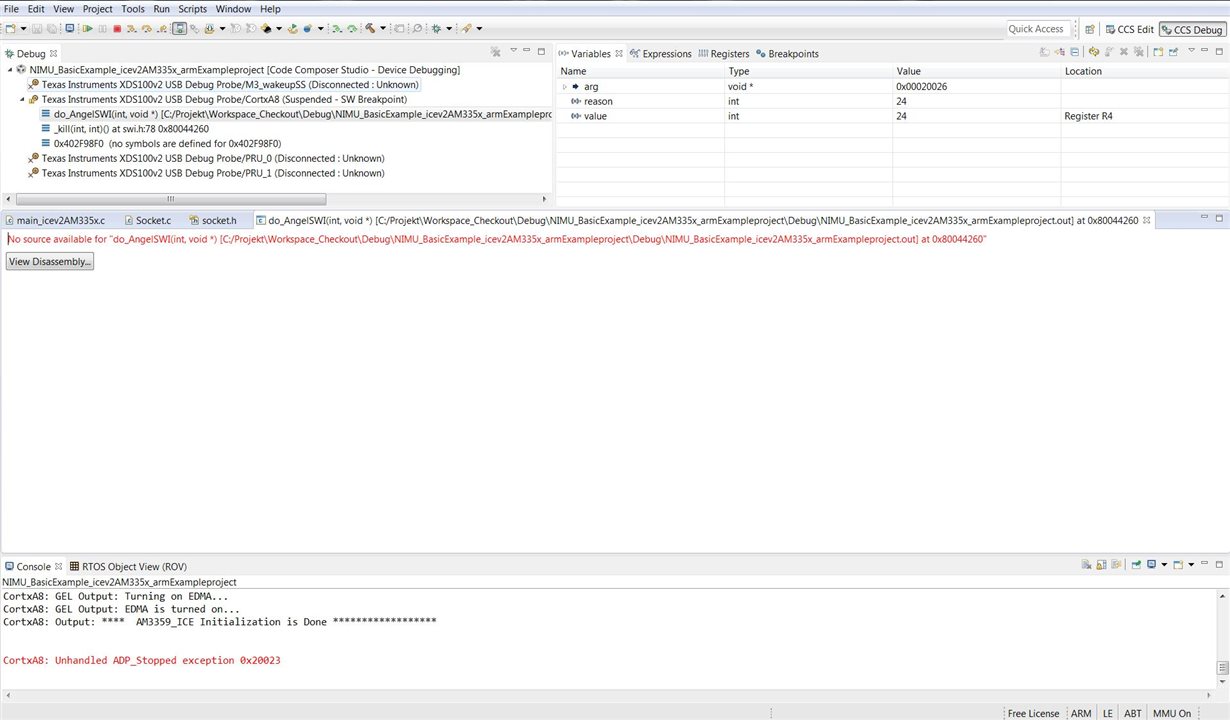
Task: Select the reason variable row
Action: [x=892, y=101]
